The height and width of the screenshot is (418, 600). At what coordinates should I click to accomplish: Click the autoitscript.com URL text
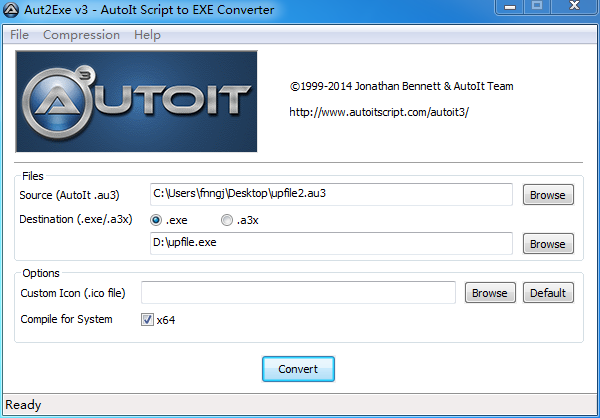coord(378,112)
